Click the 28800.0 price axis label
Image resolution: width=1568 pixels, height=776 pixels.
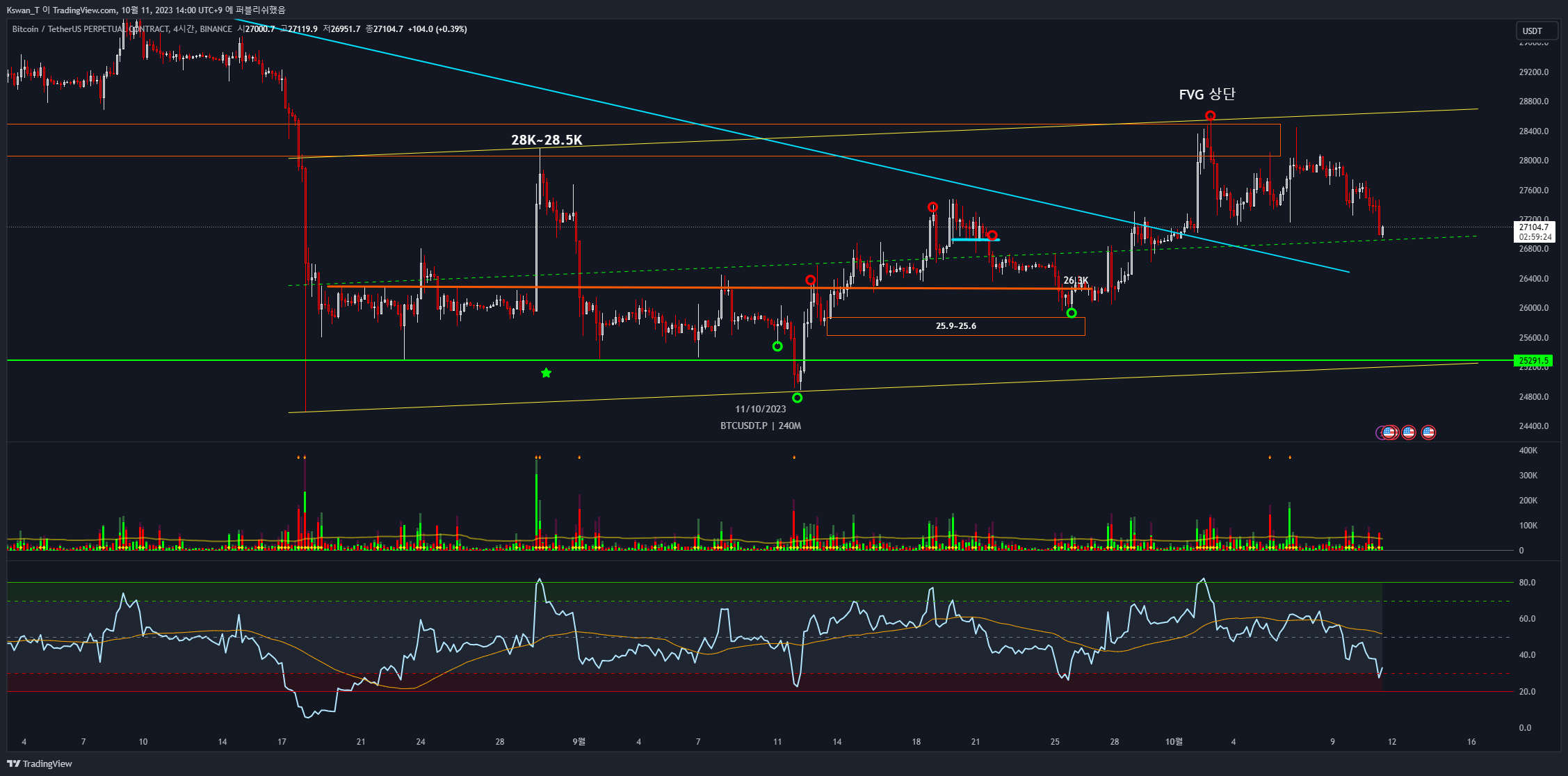1534,101
